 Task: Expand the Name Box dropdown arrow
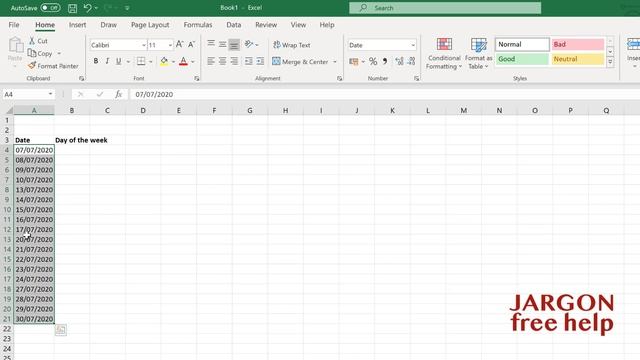pyautogui.click(x=50, y=94)
